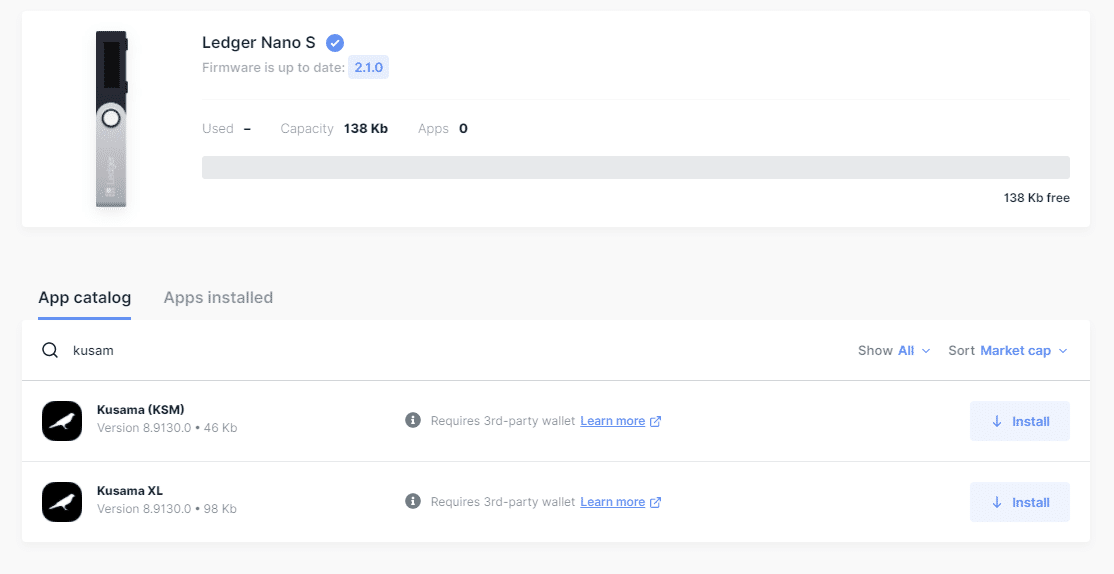Install the Kusama (KSM) app
The image size is (1114, 574).
[1020, 421]
